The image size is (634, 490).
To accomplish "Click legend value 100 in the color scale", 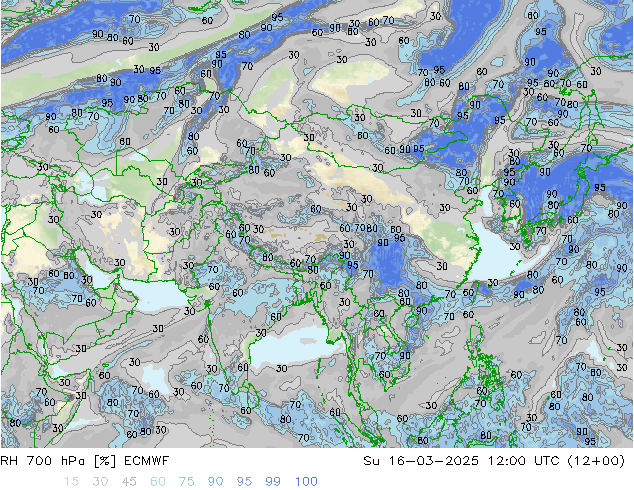I will coord(306,482).
